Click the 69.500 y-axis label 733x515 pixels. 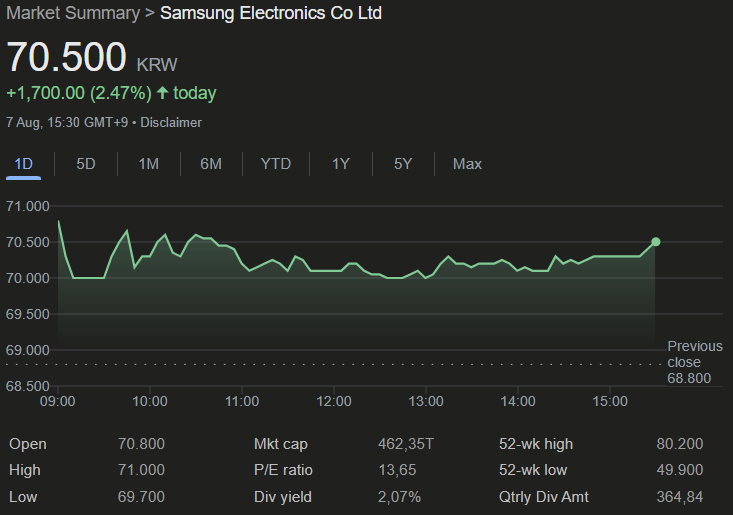coord(28,314)
